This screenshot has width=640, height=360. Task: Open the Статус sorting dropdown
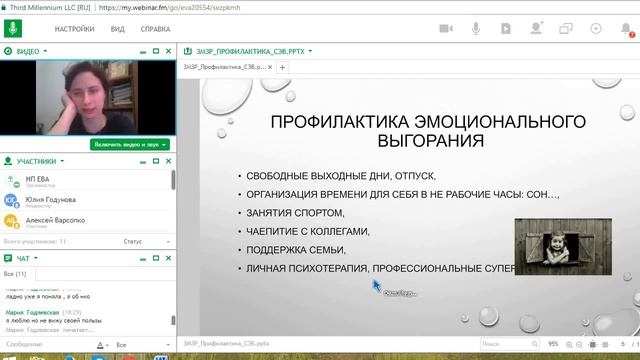pyautogui.click(x=147, y=242)
